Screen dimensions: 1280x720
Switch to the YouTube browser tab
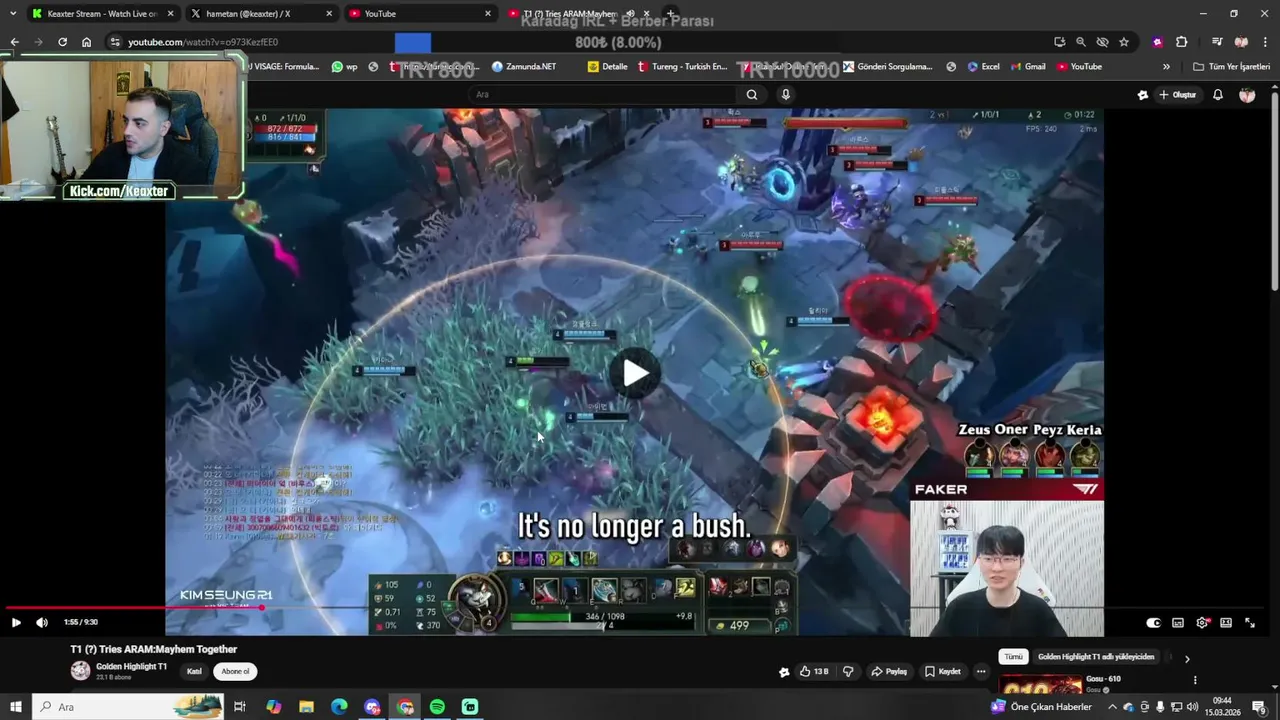418,14
